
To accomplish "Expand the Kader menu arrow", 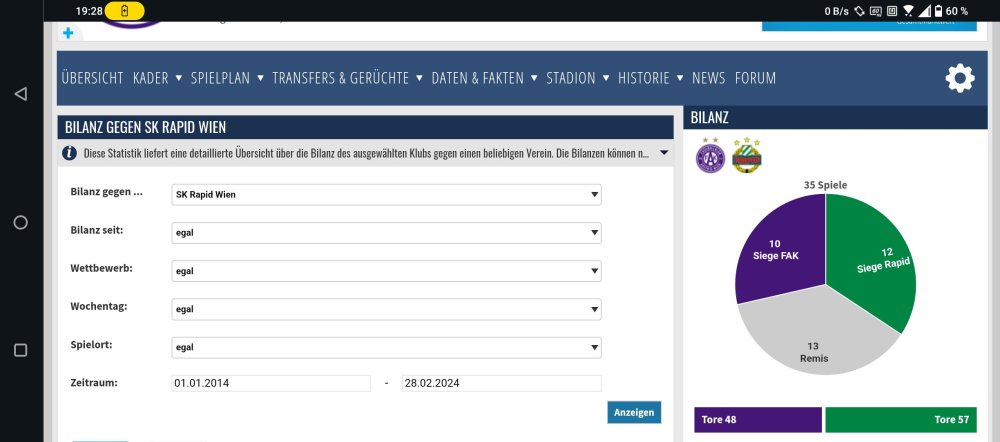I will [x=179, y=78].
